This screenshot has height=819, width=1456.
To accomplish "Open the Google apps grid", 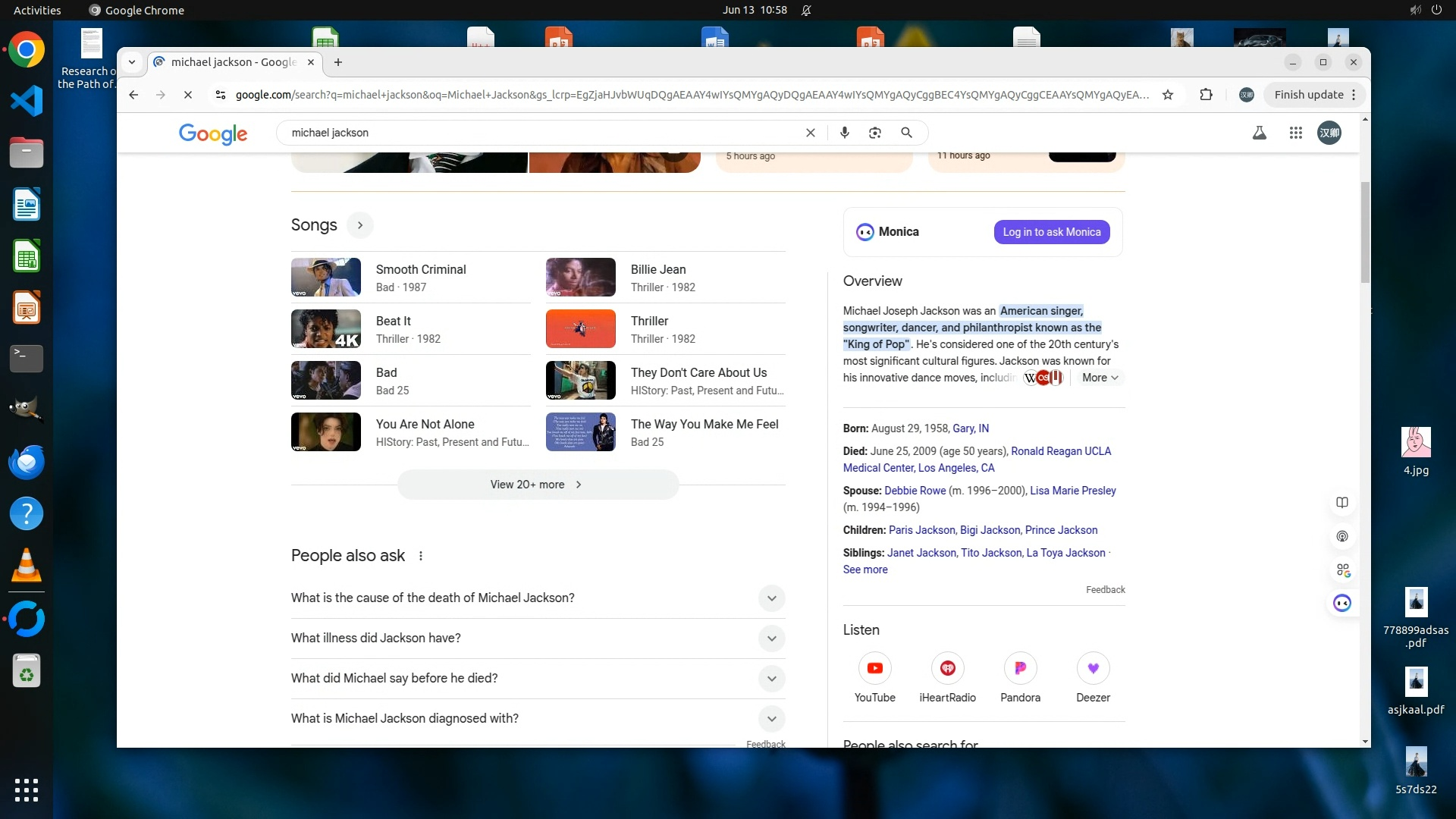I will pyautogui.click(x=1295, y=133).
